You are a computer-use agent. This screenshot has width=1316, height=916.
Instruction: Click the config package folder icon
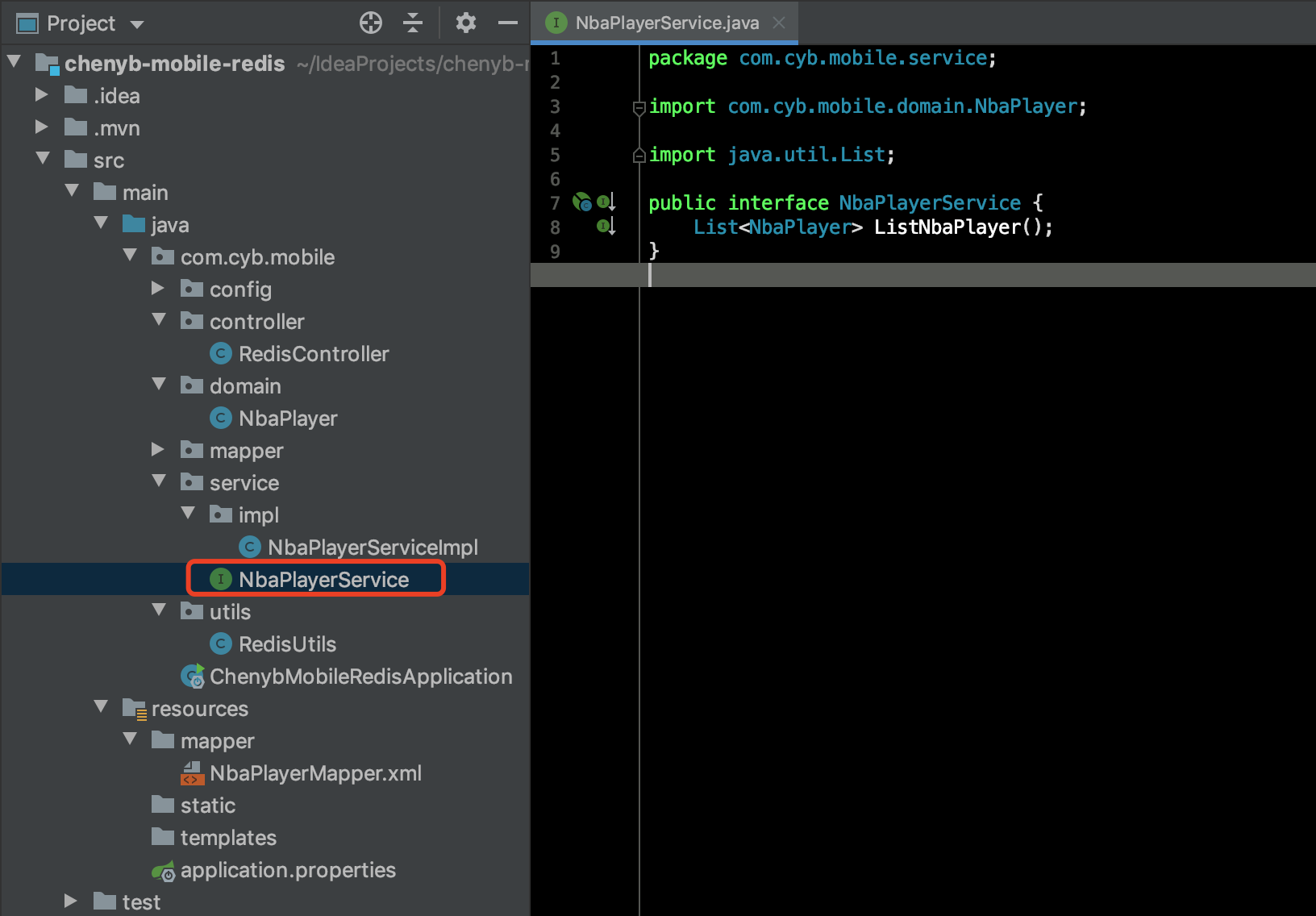[192, 288]
